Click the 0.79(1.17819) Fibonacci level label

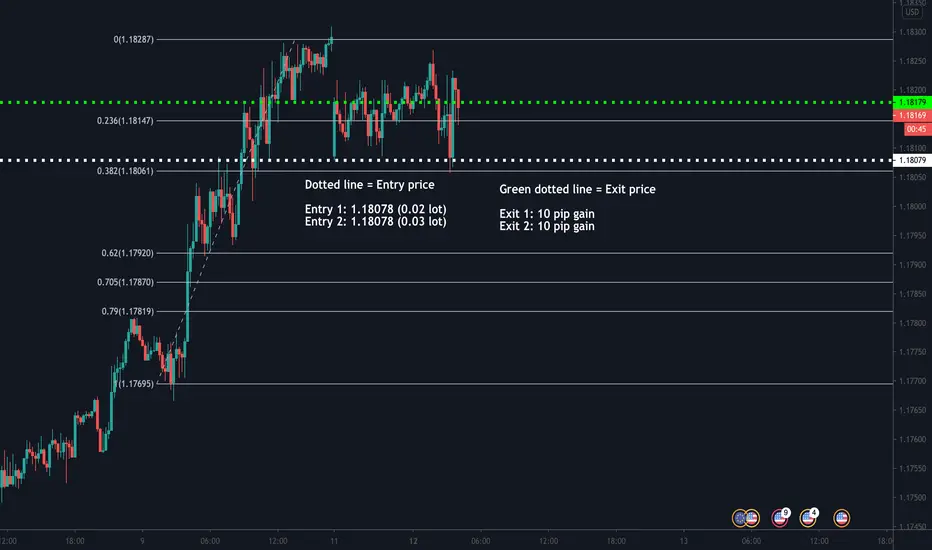tap(127, 311)
